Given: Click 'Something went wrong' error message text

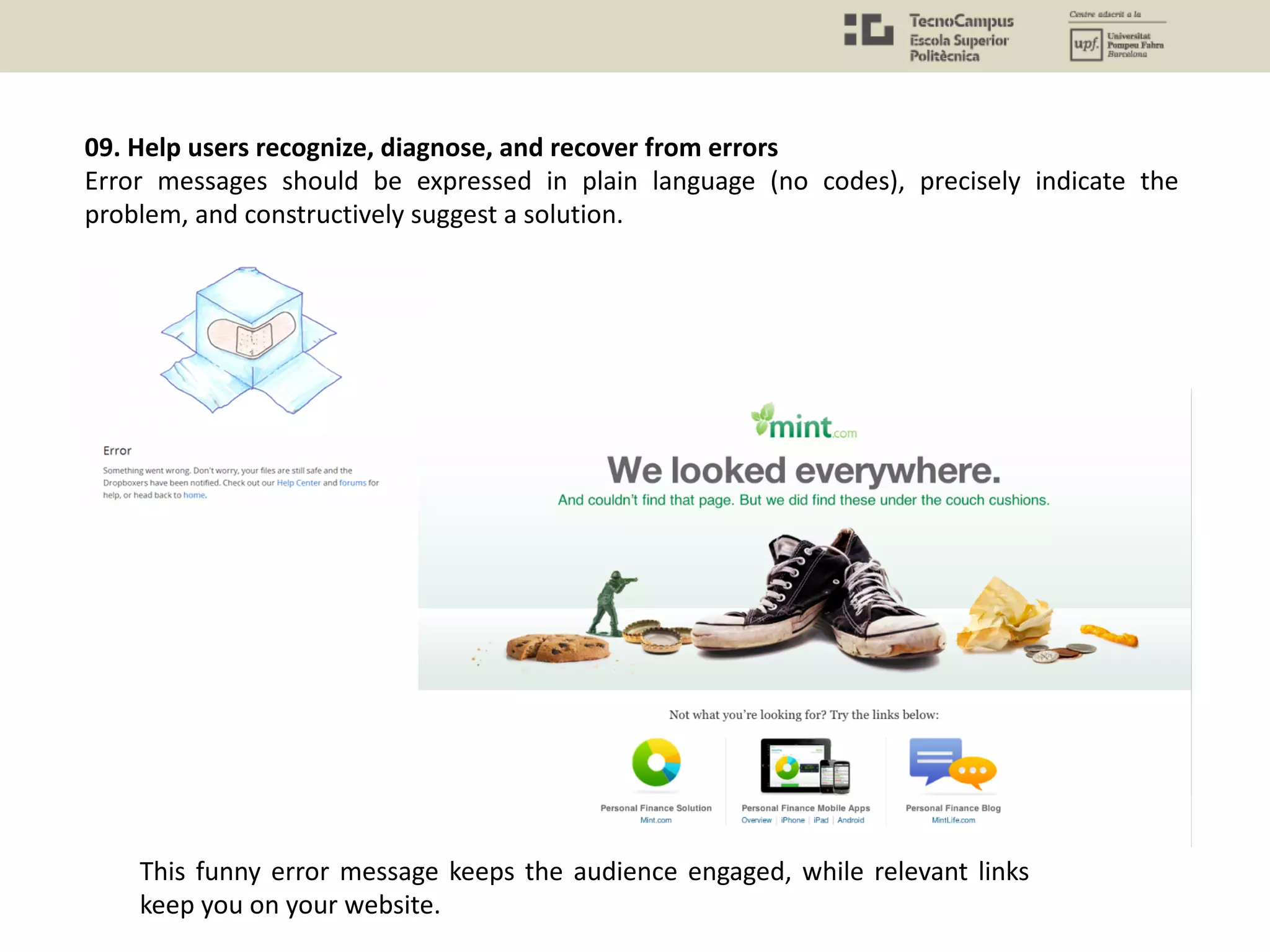Looking at the screenshot, I should [x=241, y=483].
